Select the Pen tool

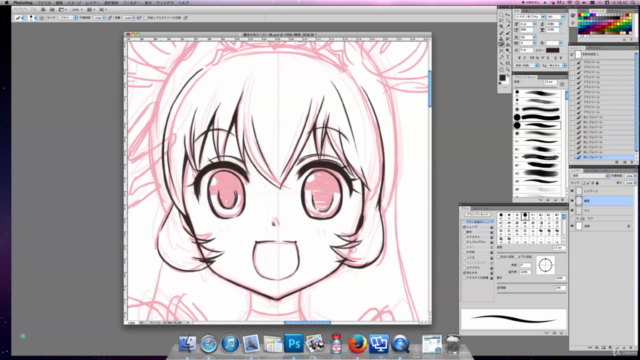click(501, 57)
